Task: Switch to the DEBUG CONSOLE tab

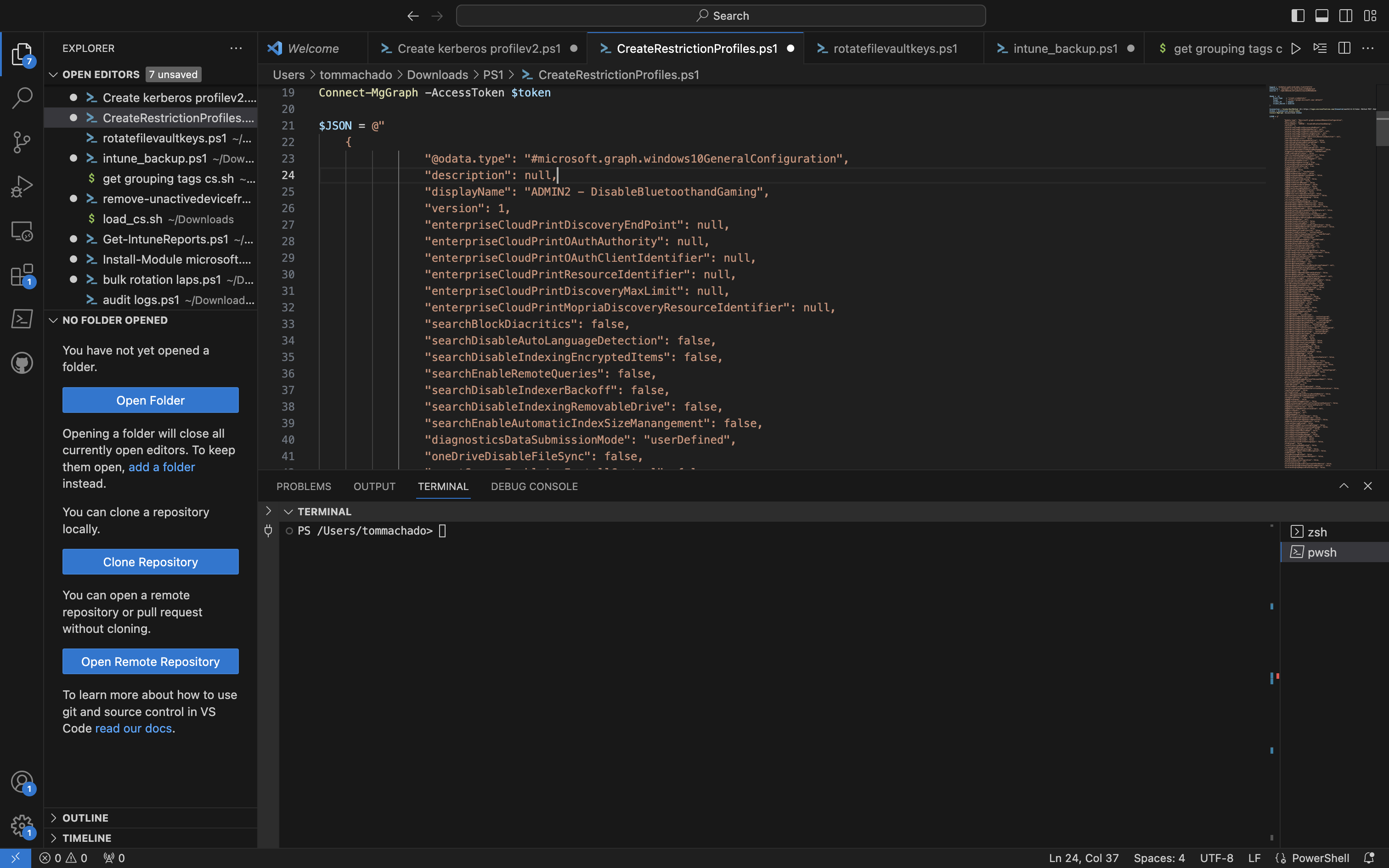Action: point(533,486)
